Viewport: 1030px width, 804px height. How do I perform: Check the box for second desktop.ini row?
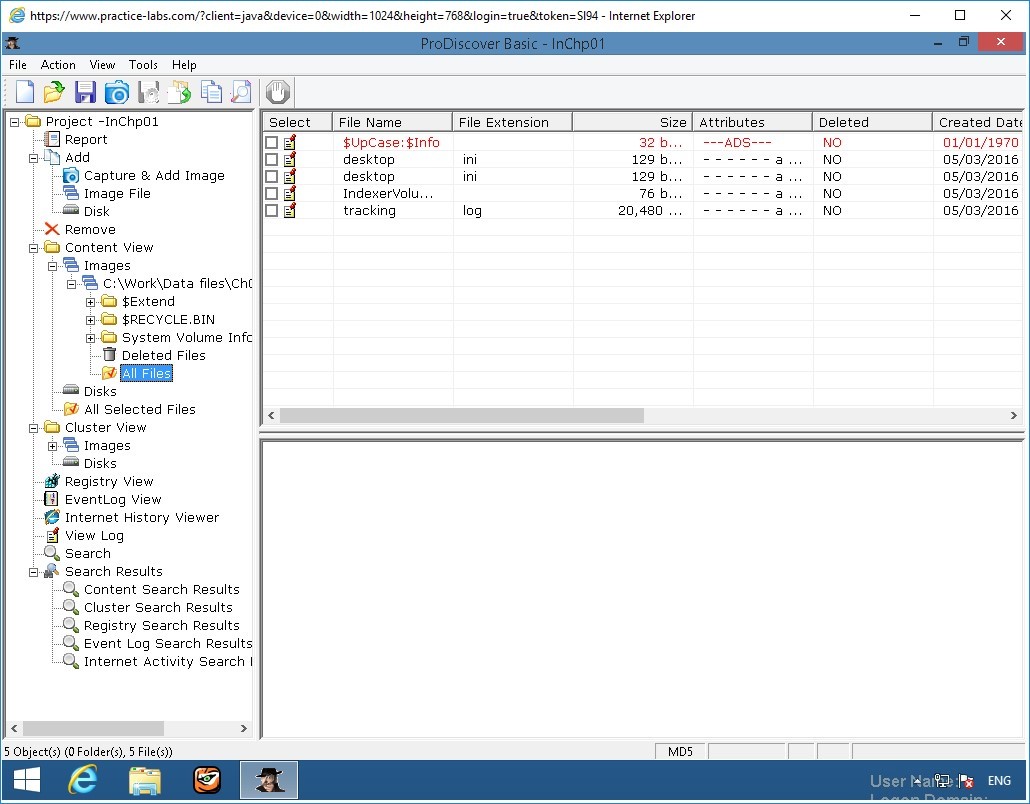click(271, 177)
